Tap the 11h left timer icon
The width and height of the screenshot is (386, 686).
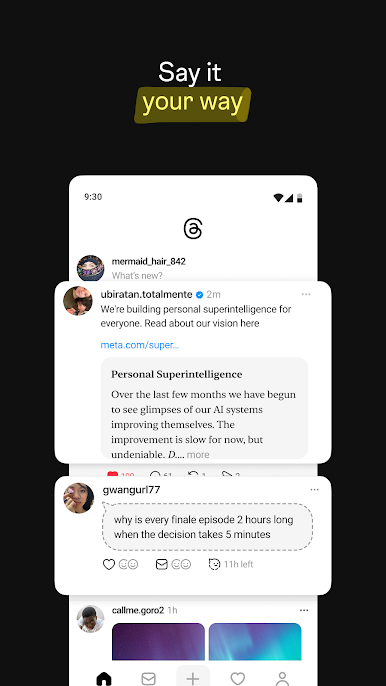214,564
